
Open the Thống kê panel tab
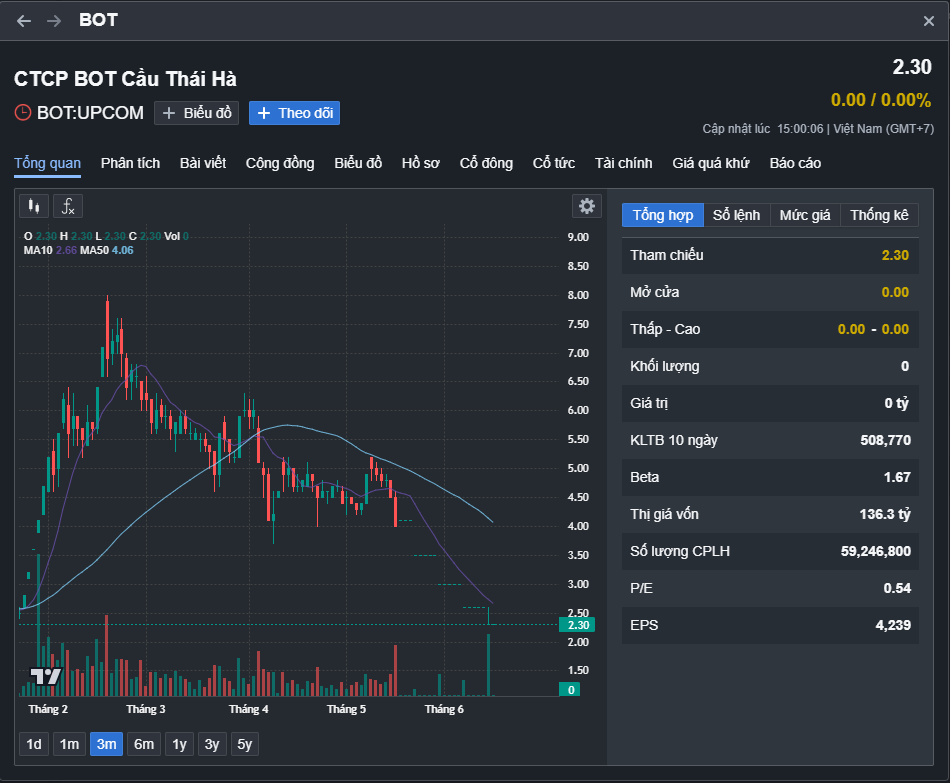pos(879,215)
